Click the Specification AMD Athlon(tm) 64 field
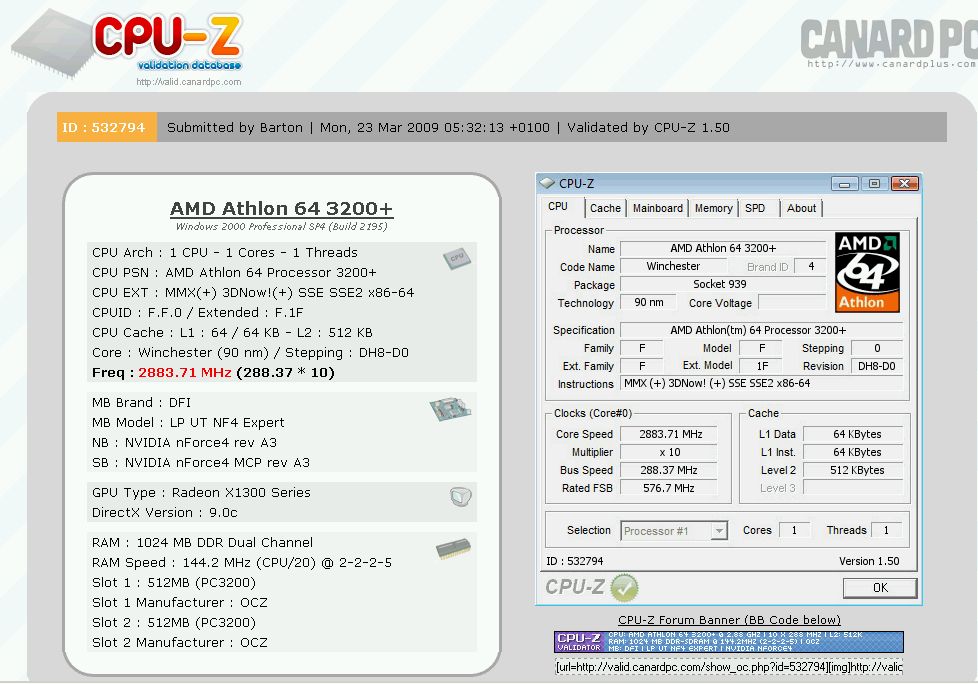The width and height of the screenshot is (978, 684). pos(762,330)
